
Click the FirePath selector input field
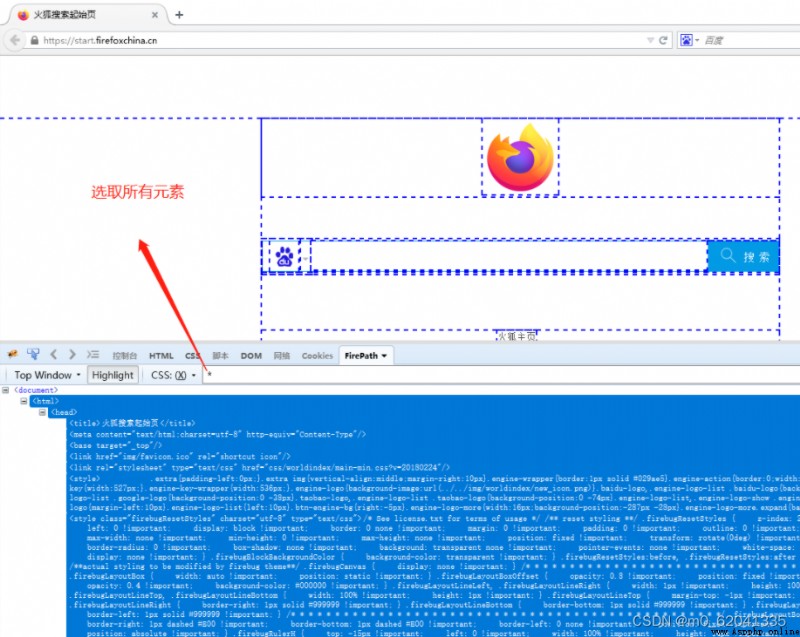click(502, 375)
